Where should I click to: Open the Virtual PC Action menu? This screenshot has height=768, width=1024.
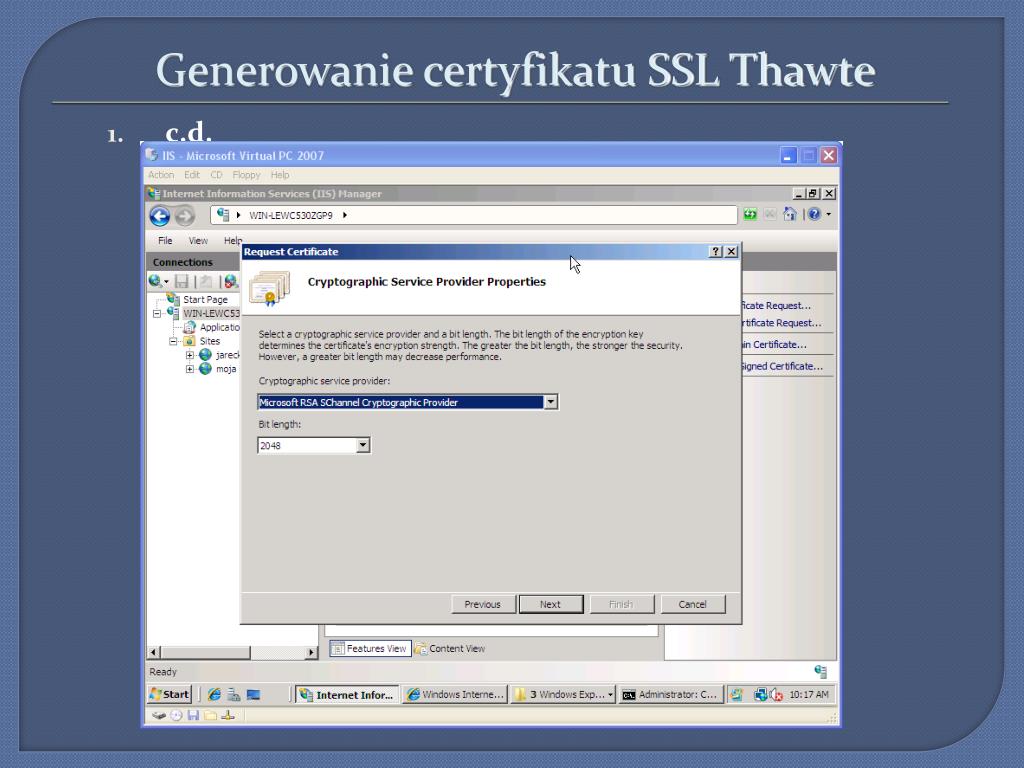[x=161, y=175]
